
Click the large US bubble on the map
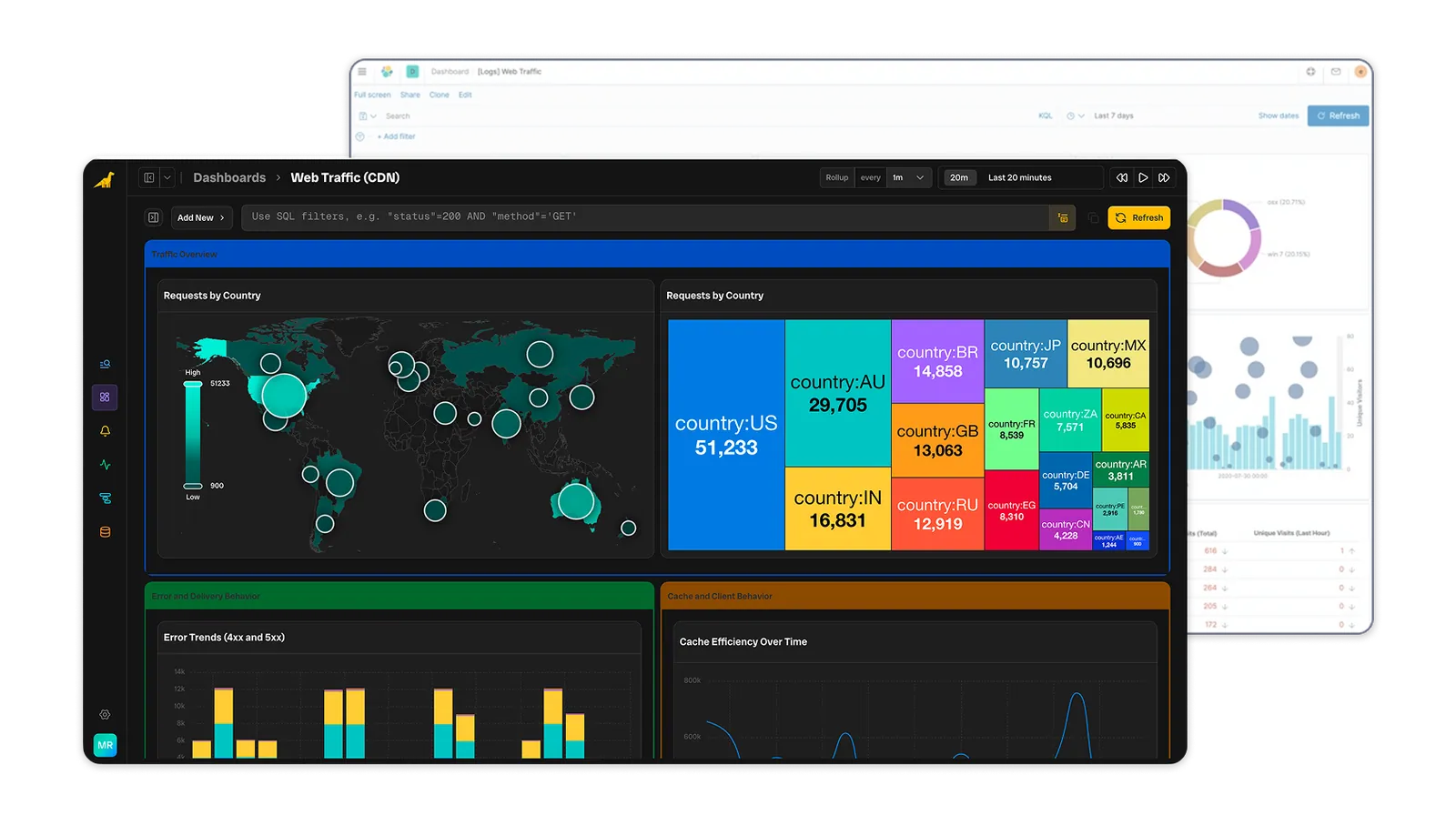[x=284, y=396]
